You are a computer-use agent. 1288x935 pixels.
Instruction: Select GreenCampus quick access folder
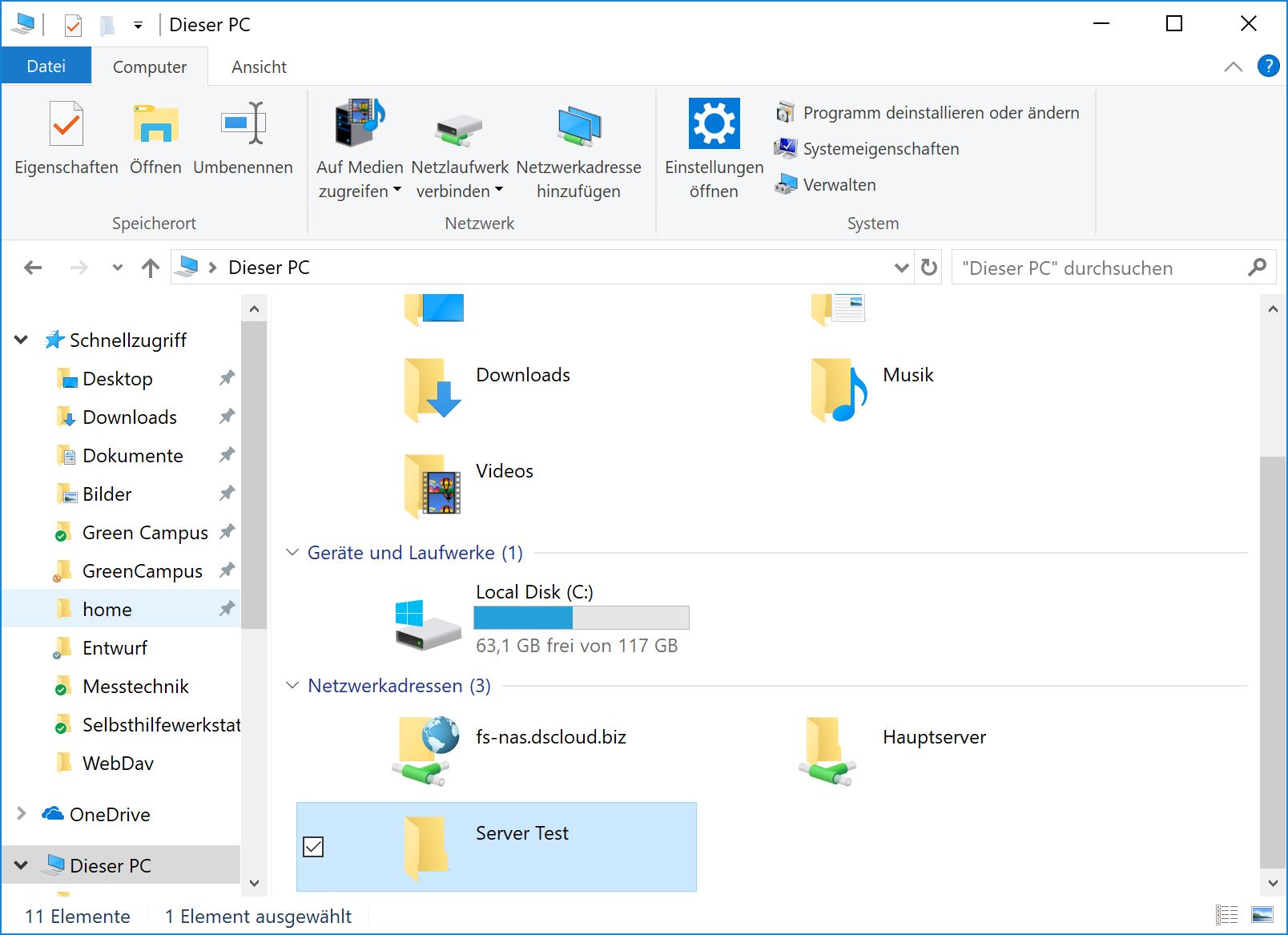click(142, 570)
